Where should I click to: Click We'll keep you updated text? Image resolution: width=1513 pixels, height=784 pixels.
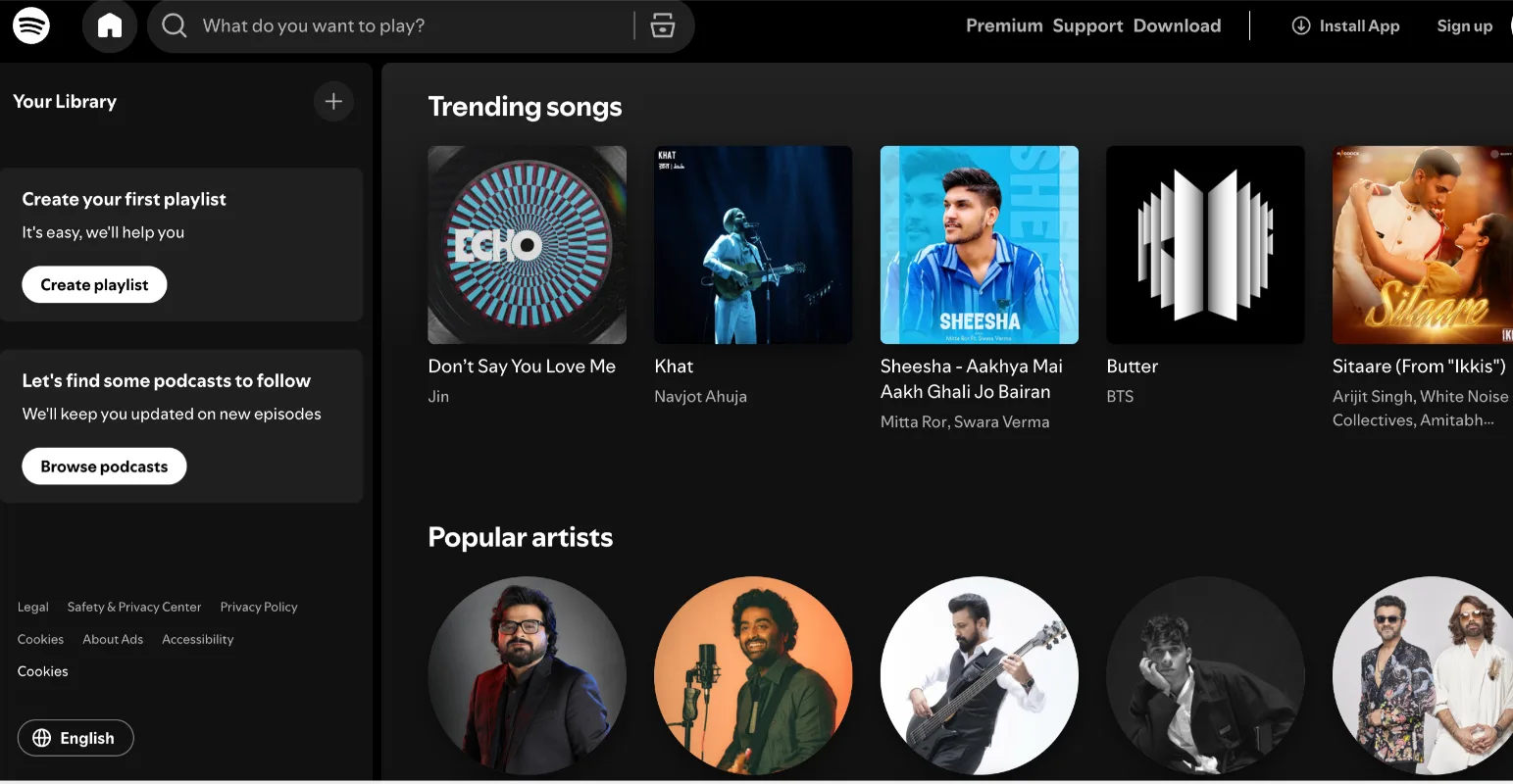tap(172, 414)
